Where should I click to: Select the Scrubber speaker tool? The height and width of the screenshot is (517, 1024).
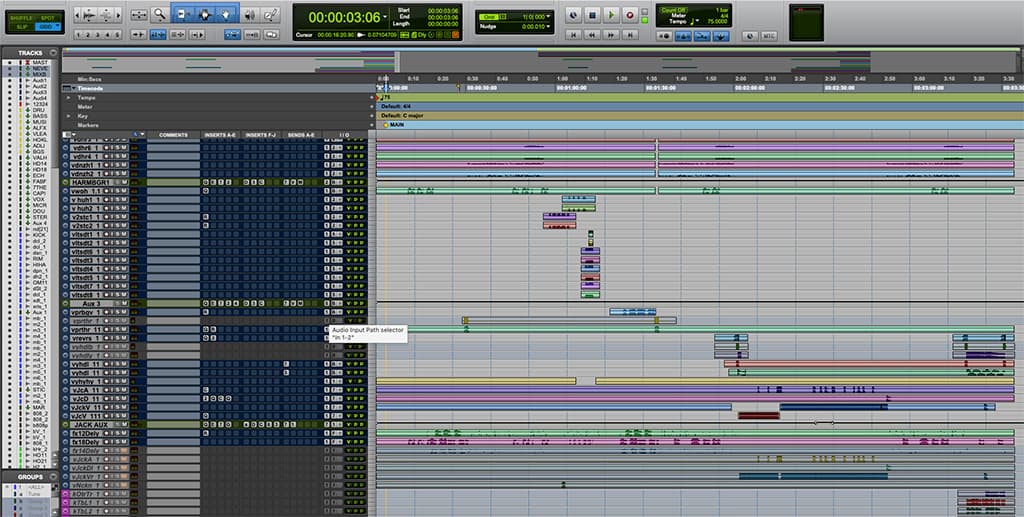(250, 14)
